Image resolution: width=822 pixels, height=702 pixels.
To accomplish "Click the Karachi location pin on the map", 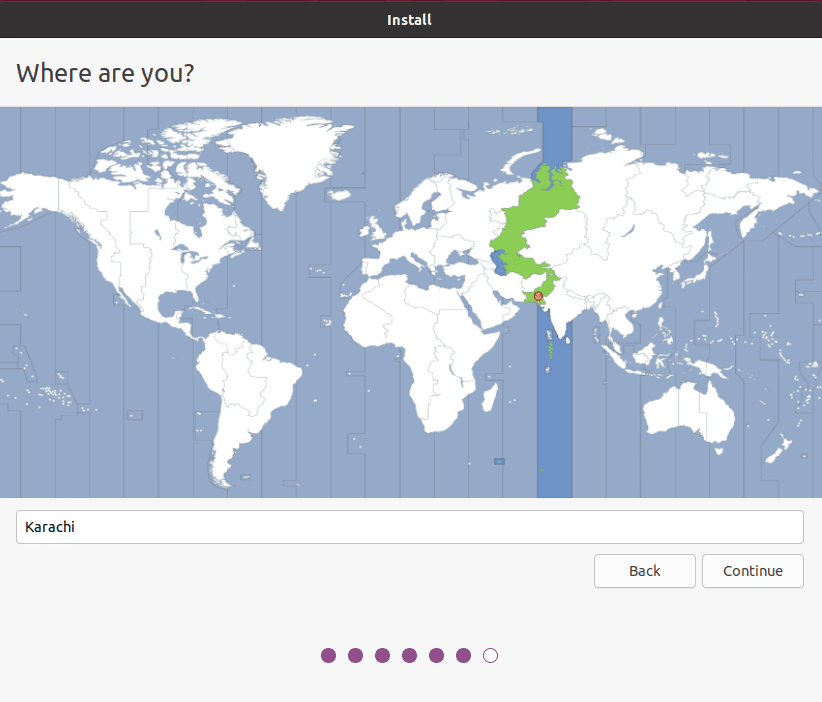I will (x=538, y=297).
